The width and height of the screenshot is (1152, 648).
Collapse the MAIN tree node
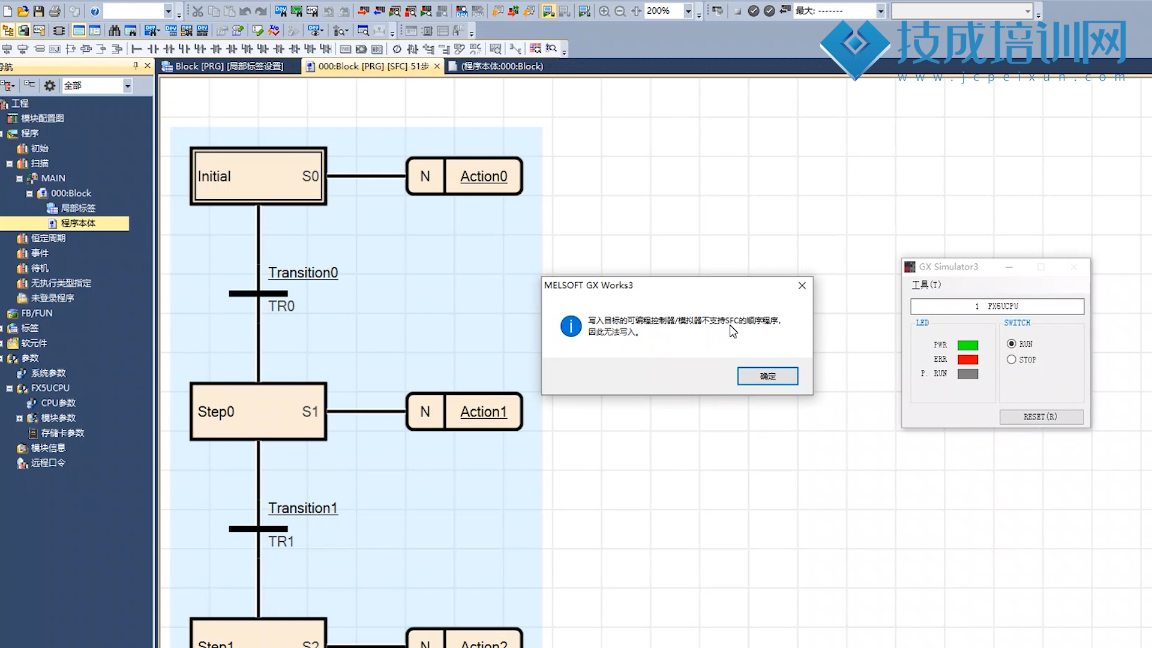pyautogui.click(x=19, y=178)
